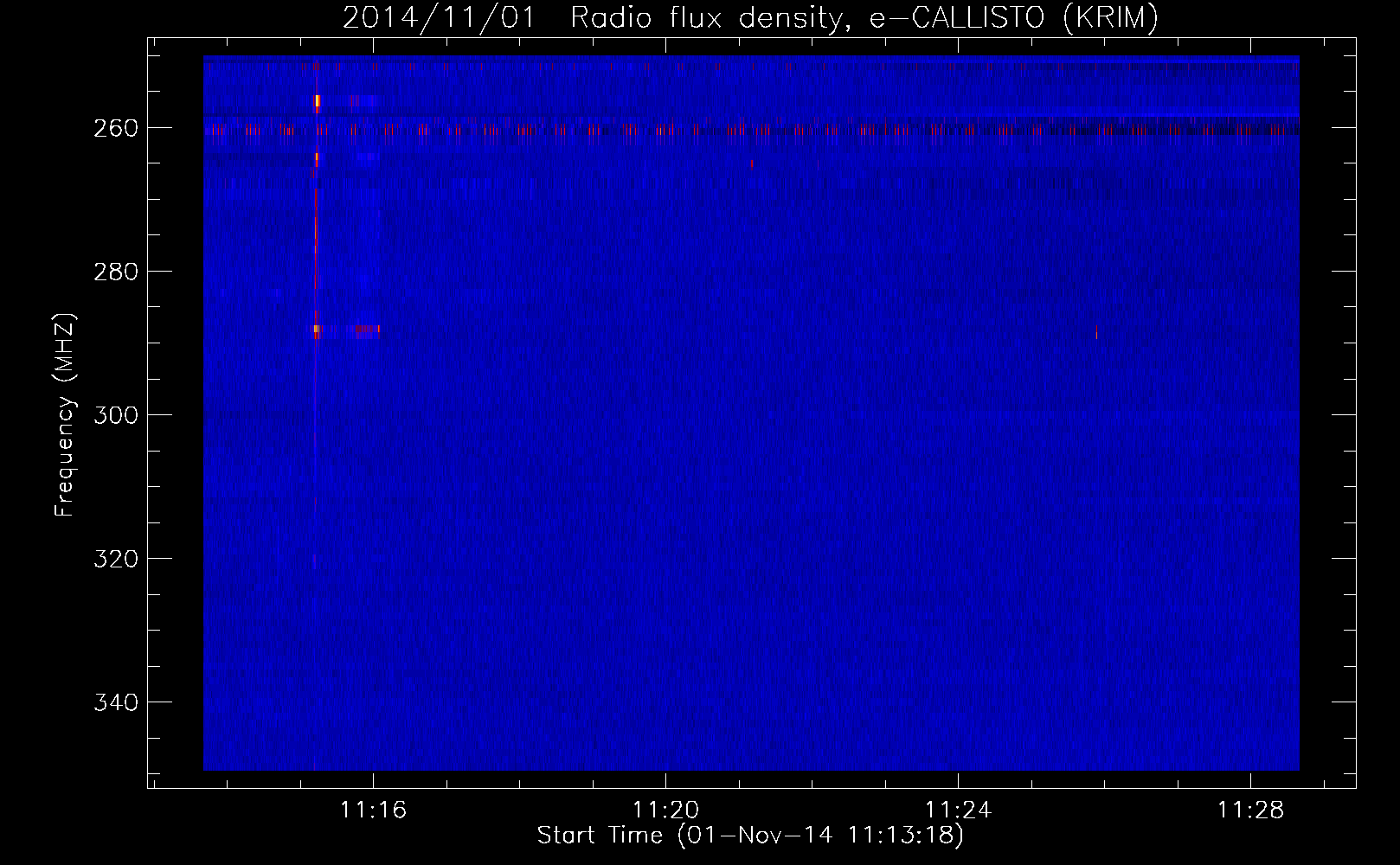1400x865 pixels.
Task: Click the 11:28 time tick label
Action: 1251,810
